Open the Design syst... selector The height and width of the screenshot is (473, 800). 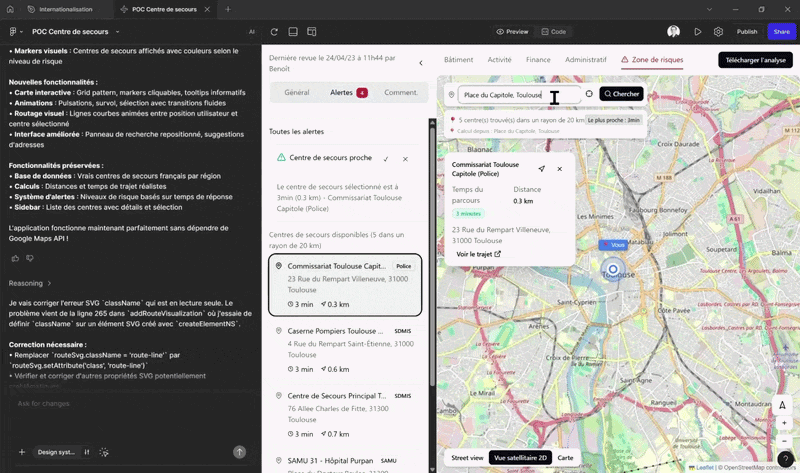coord(56,452)
